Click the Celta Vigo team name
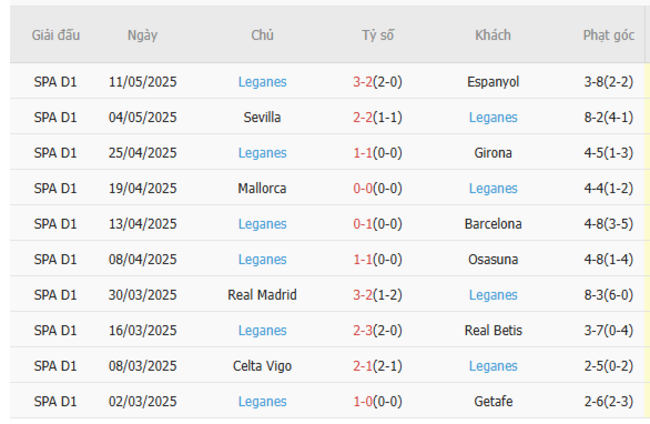The image size is (650, 424). pyautogui.click(x=262, y=366)
